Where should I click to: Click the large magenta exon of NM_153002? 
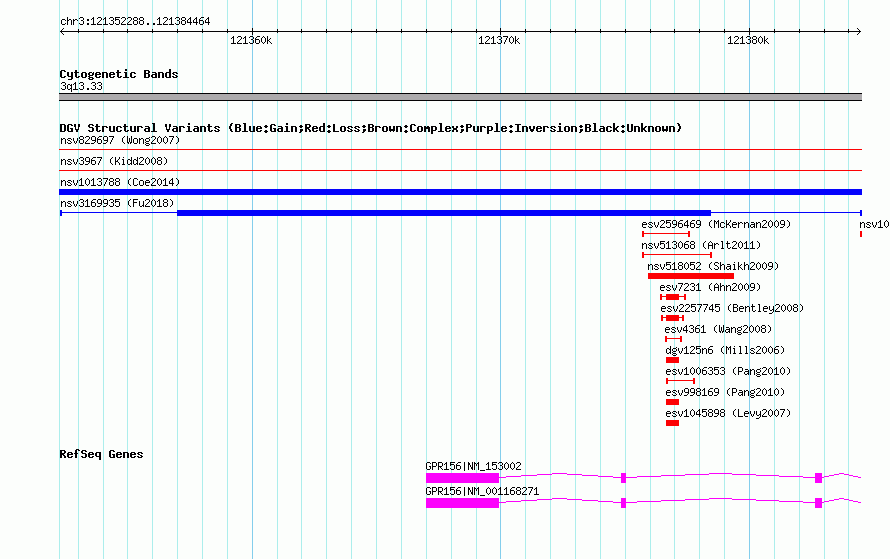click(463, 478)
